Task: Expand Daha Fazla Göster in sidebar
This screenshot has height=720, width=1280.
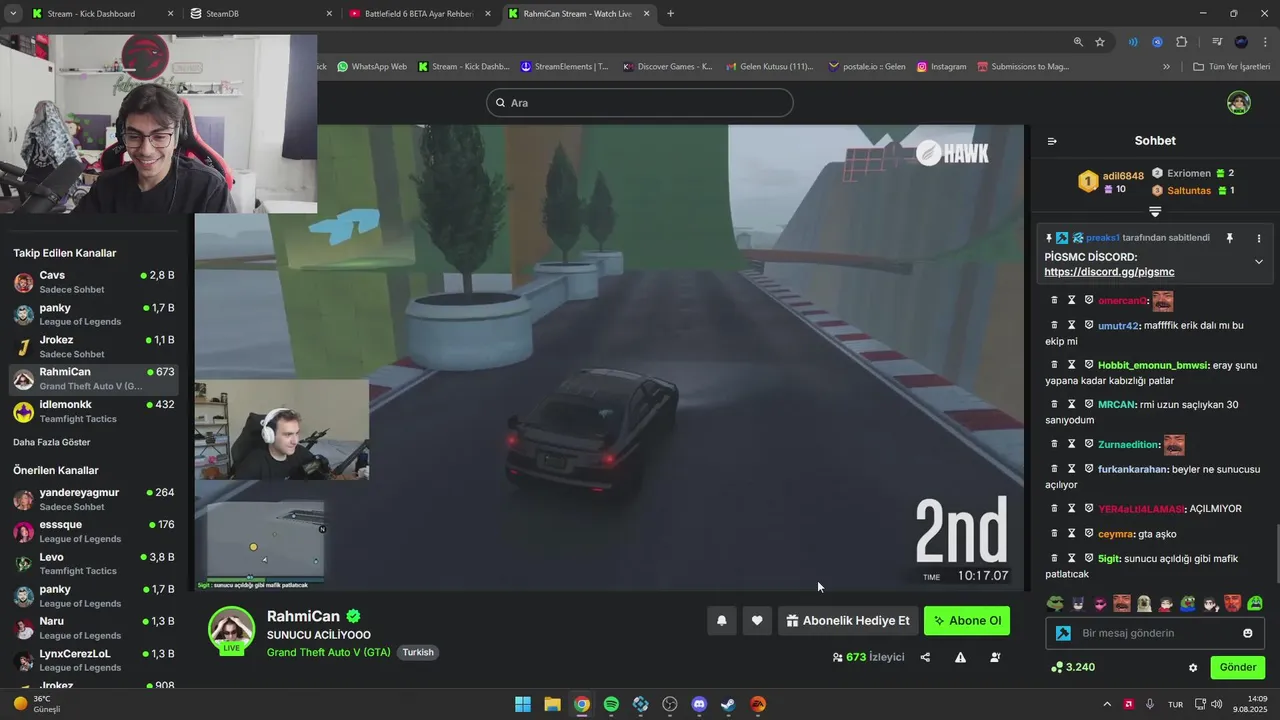Action: pyautogui.click(x=51, y=442)
